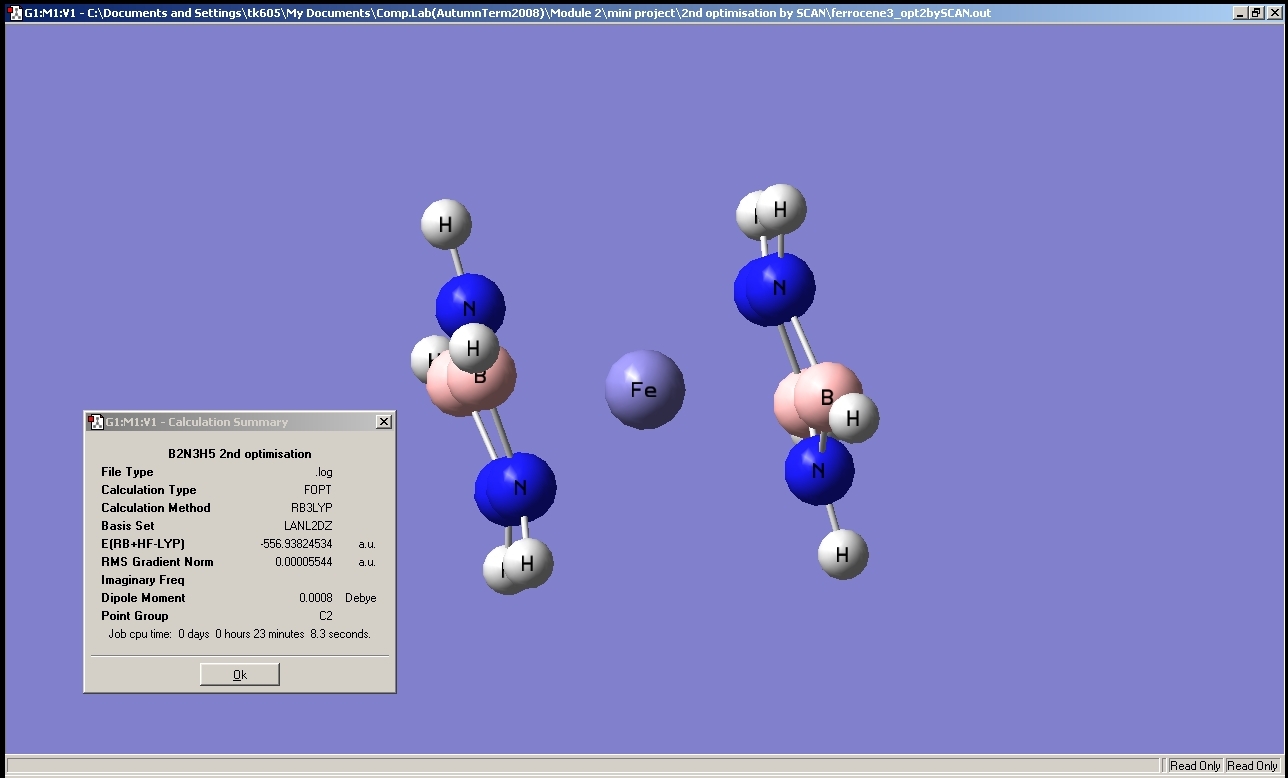Select topmost H atom of left ring
The height and width of the screenshot is (778, 1288).
(446, 224)
